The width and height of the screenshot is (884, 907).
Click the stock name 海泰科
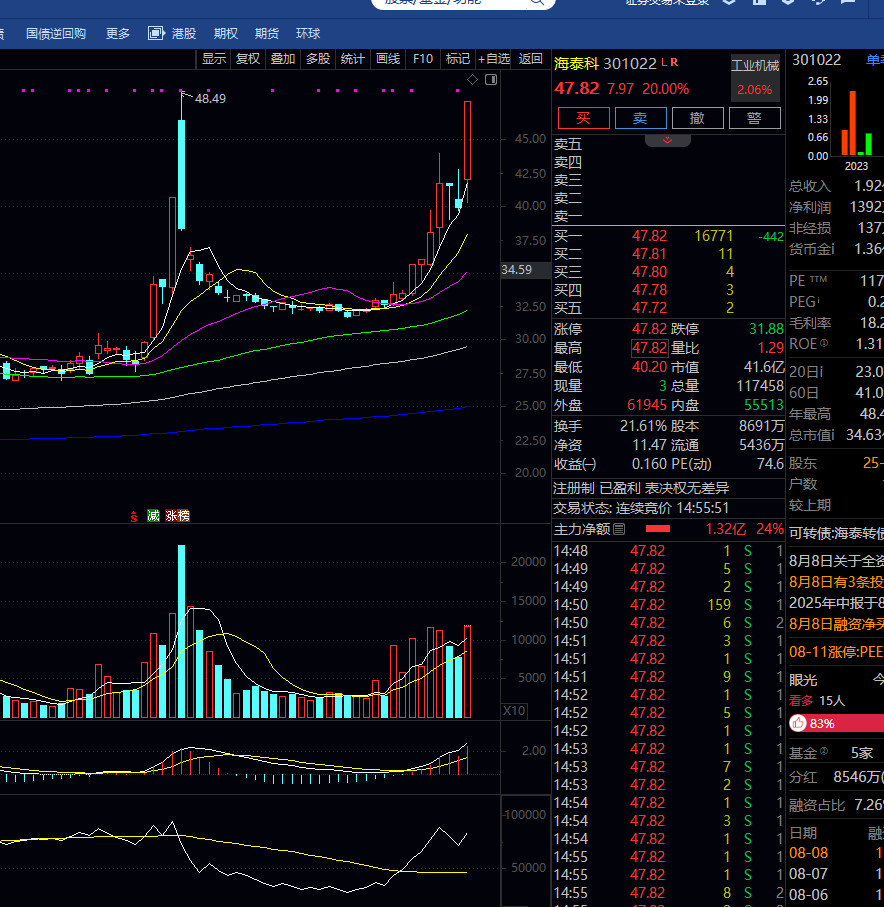click(576, 63)
